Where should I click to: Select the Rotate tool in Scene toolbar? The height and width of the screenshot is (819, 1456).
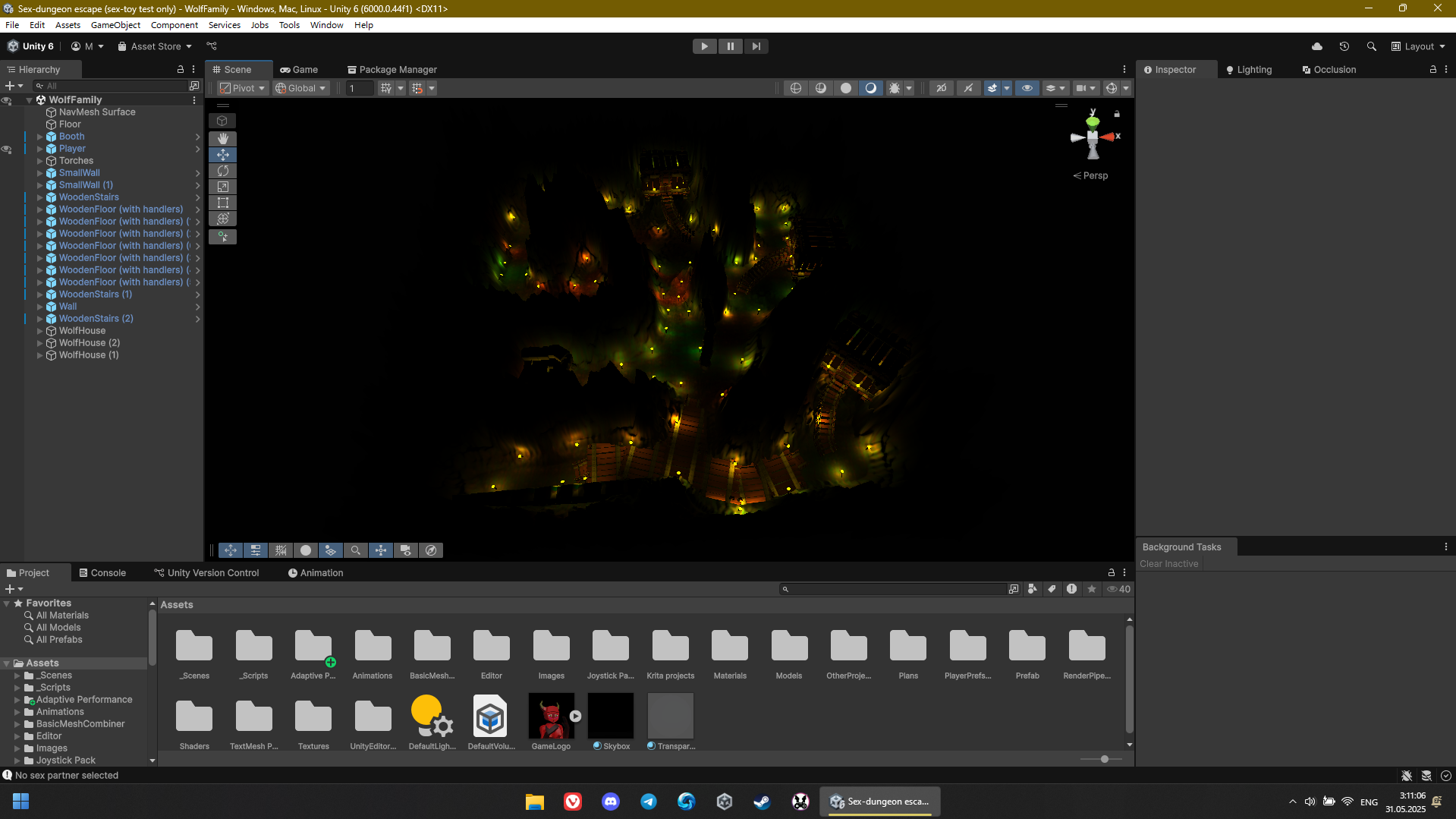click(222, 171)
